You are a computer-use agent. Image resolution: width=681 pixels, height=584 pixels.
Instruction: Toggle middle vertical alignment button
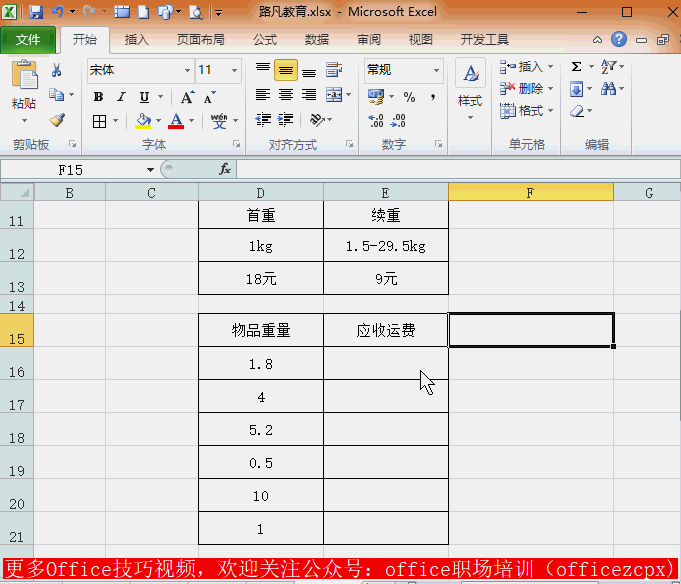(x=285, y=70)
